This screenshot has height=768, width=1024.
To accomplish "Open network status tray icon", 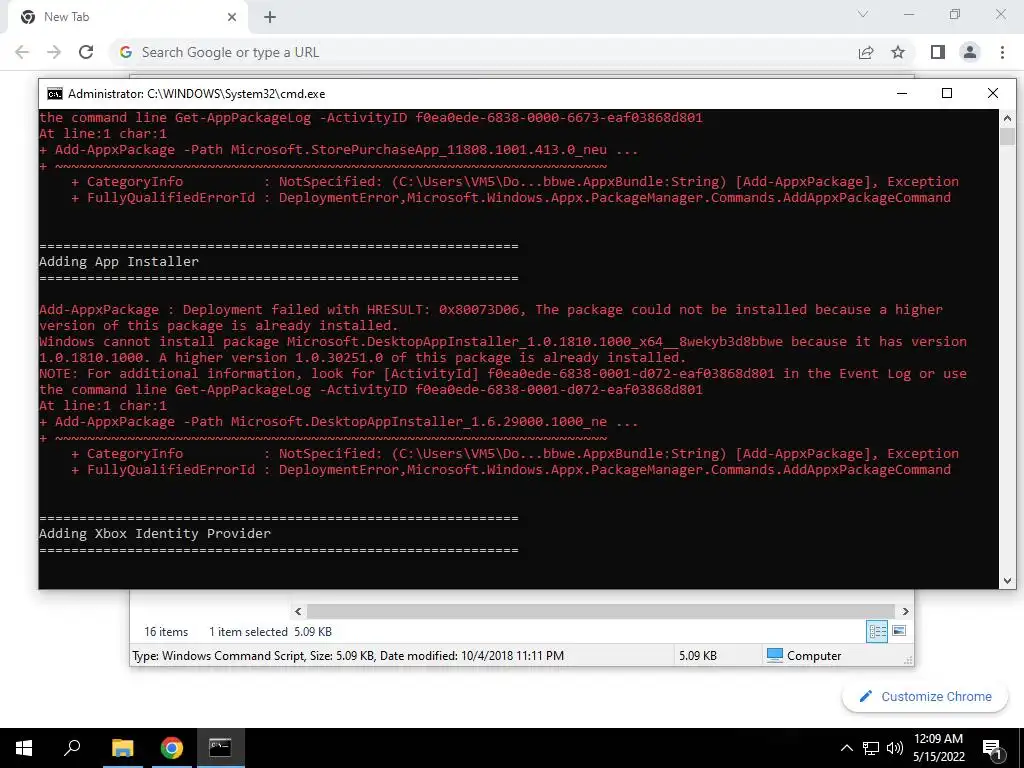I will coord(871,748).
